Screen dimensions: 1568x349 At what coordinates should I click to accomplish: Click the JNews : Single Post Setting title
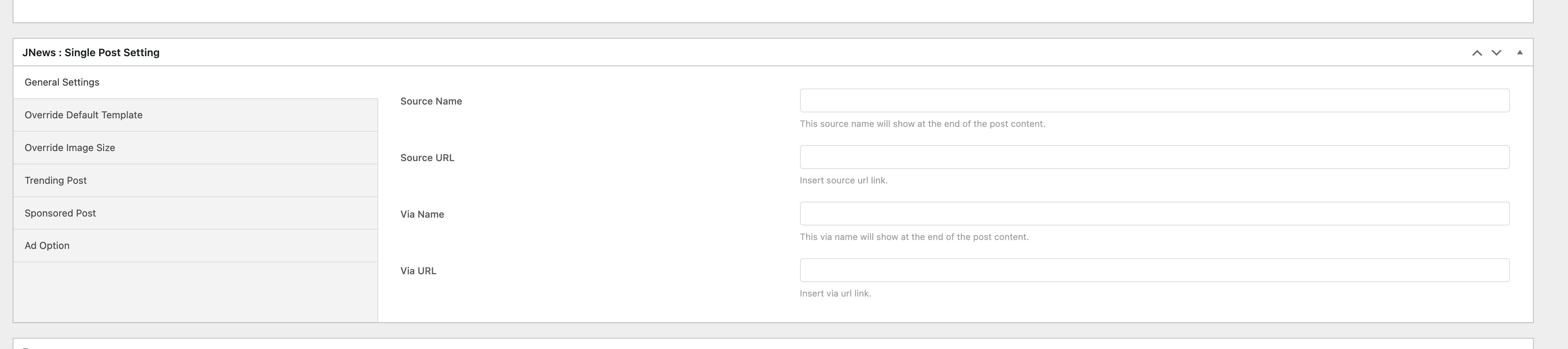tap(91, 53)
